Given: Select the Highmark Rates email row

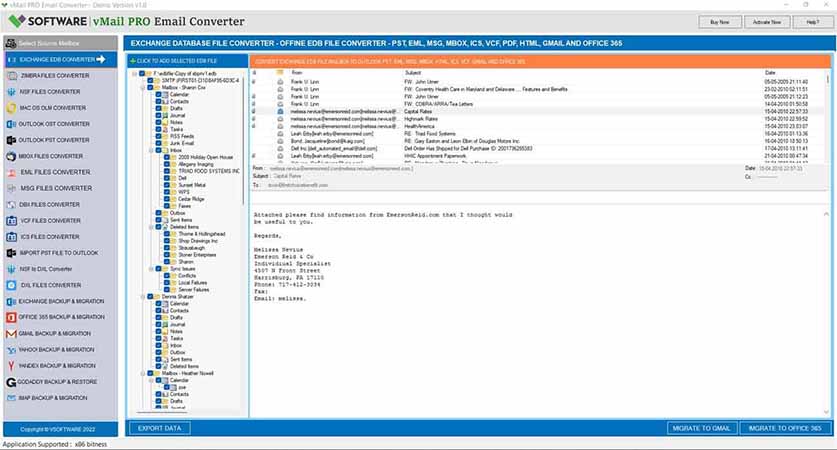Looking at the screenshot, I should point(539,119).
